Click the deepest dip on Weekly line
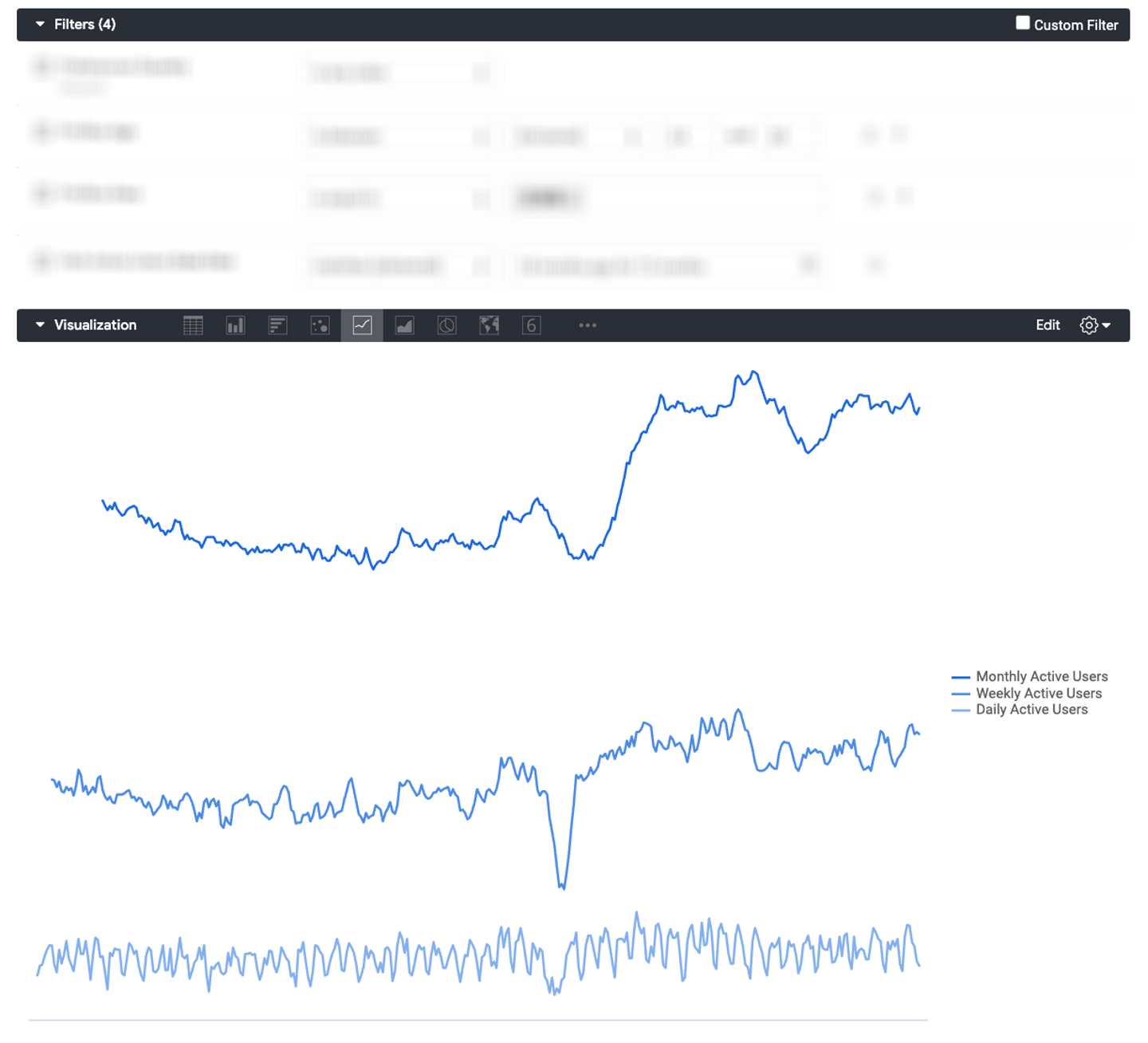This screenshot has height=1043, width=1148. pyautogui.click(x=562, y=886)
